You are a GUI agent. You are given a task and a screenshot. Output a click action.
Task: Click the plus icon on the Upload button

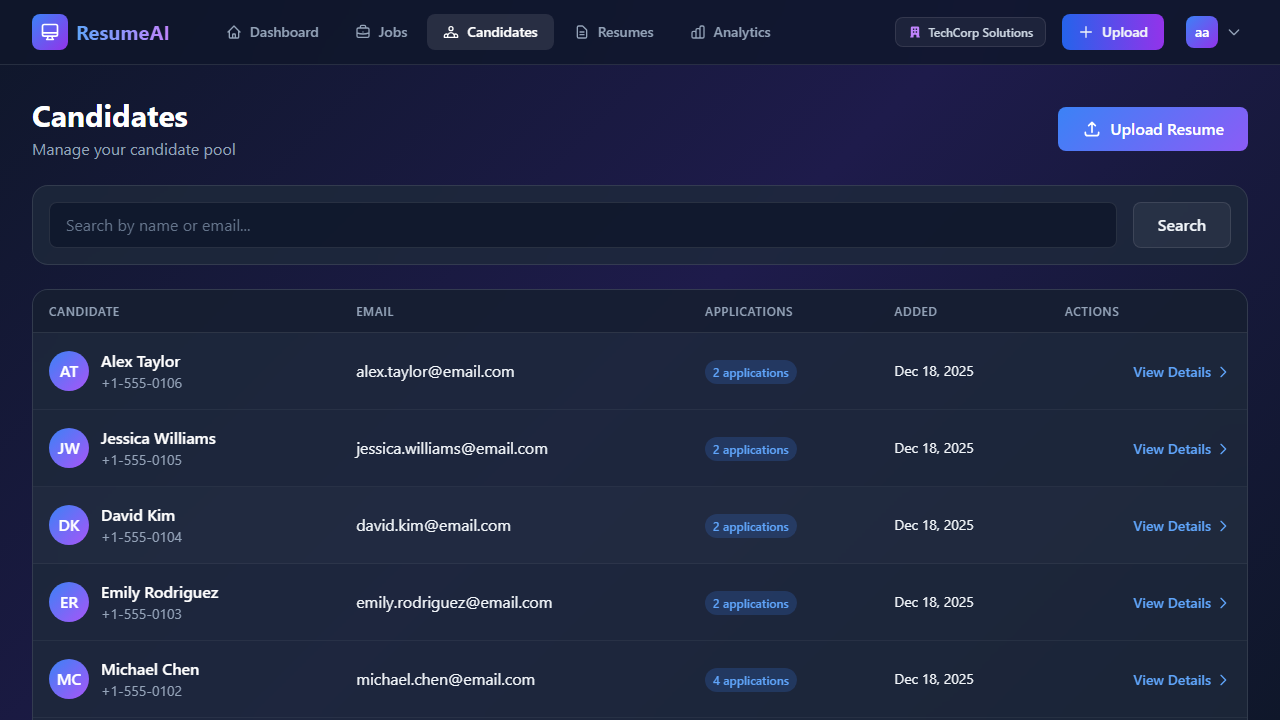(x=1087, y=32)
